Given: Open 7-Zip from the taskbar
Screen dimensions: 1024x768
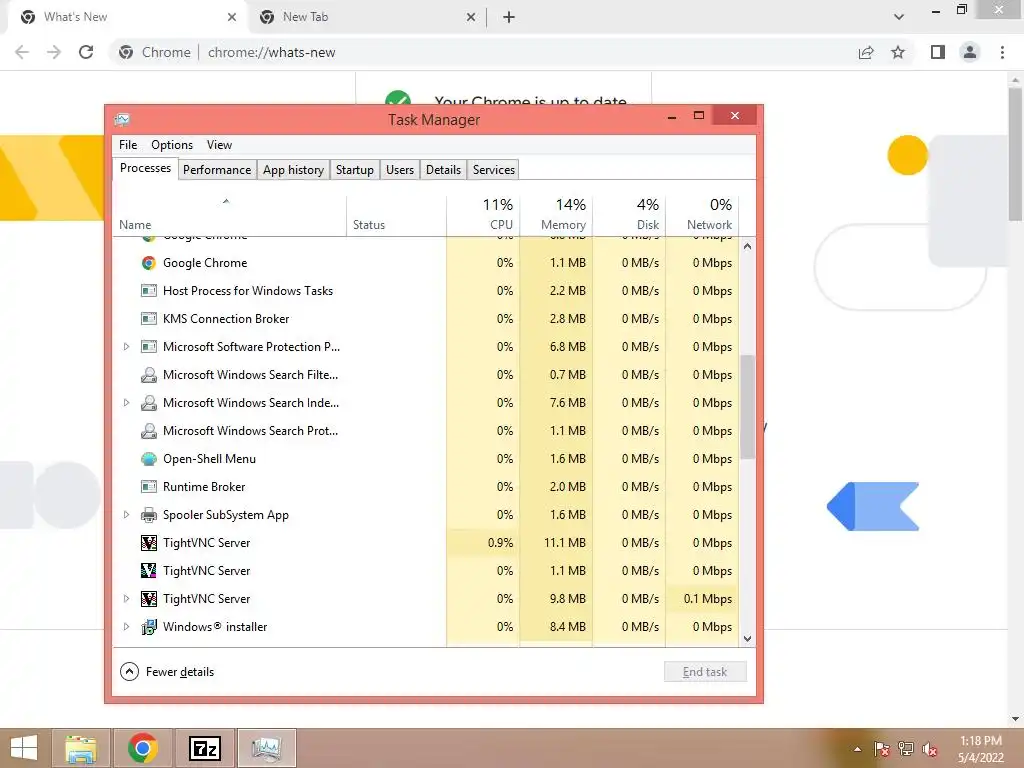Looking at the screenshot, I should [204, 748].
